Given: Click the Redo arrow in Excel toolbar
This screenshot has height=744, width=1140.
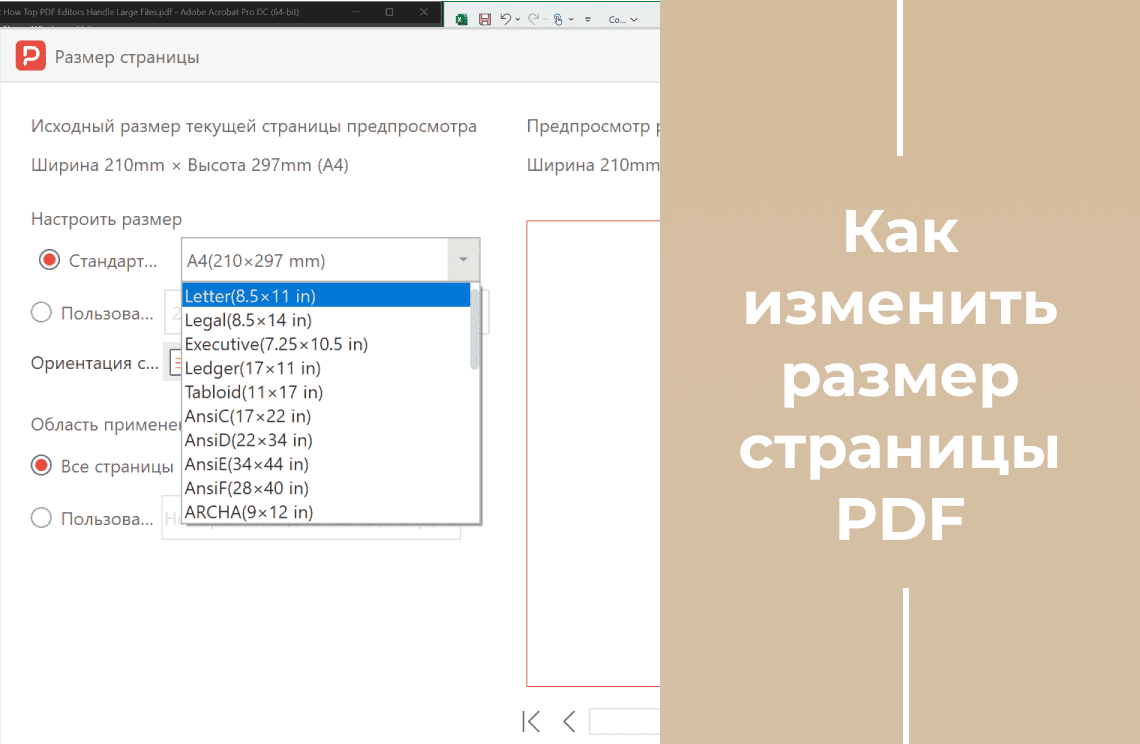Looking at the screenshot, I should (532, 19).
